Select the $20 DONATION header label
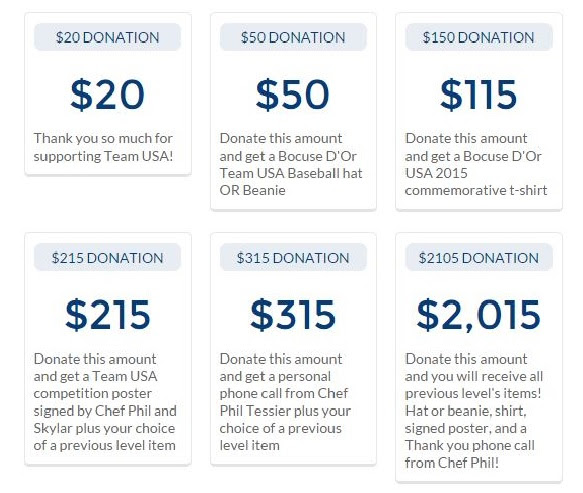Viewport: 583px width, 493px height. click(107, 37)
